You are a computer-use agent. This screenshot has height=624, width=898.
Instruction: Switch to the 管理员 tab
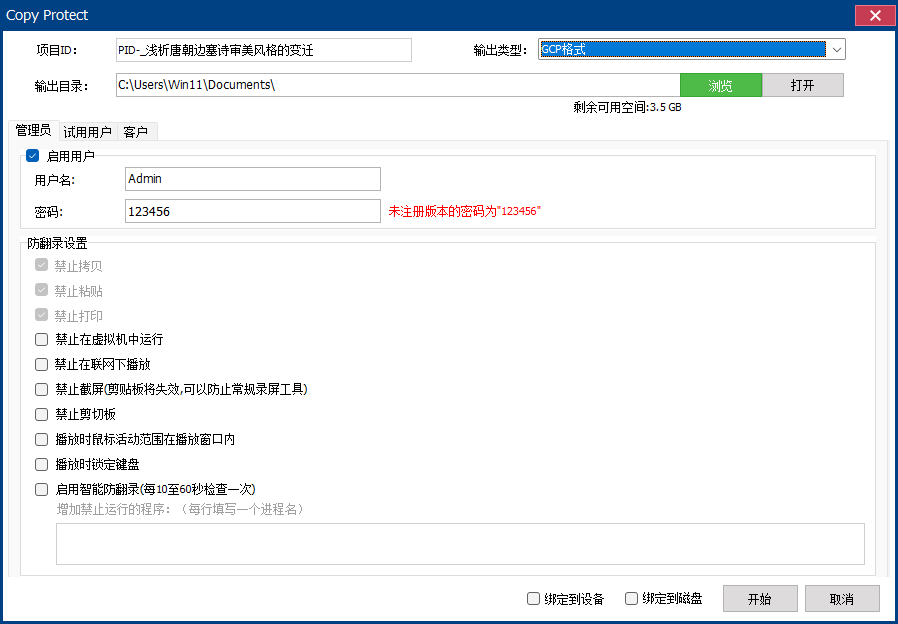(33, 131)
